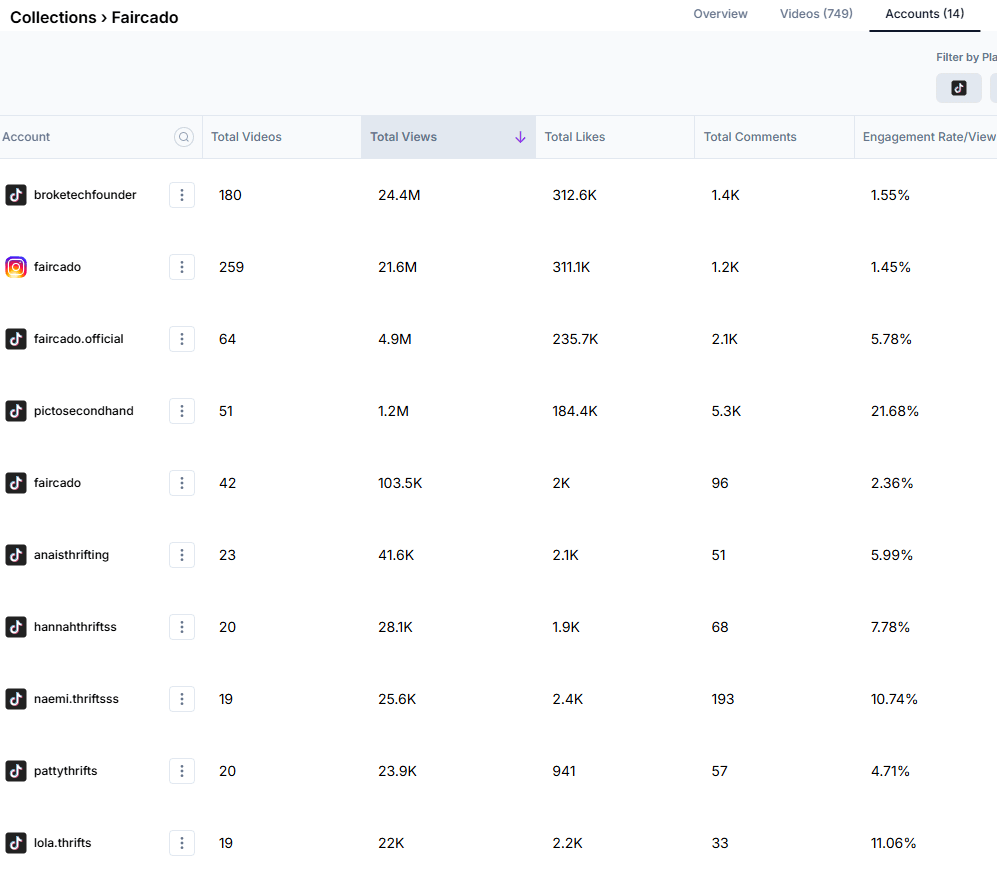Open the options menu for faircado Instagram account
Viewport: 997px width, 881px height.
pyautogui.click(x=182, y=267)
